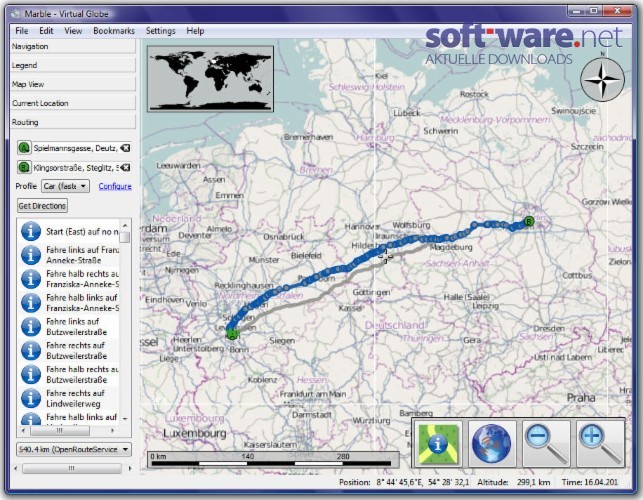Open the File menu
Screen dimensions: 643x500
tap(22, 31)
